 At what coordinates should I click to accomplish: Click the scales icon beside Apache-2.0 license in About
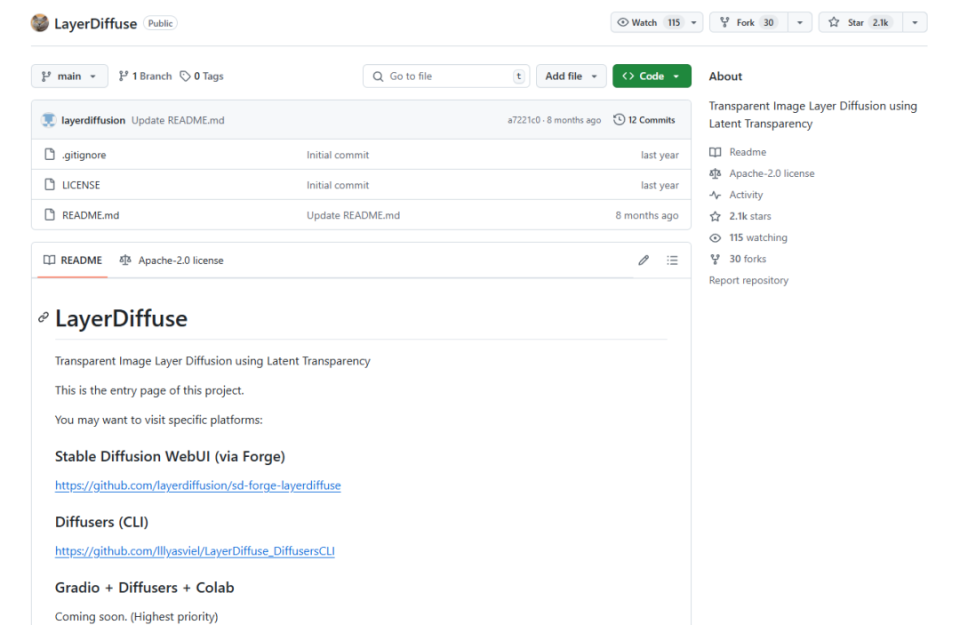point(715,173)
